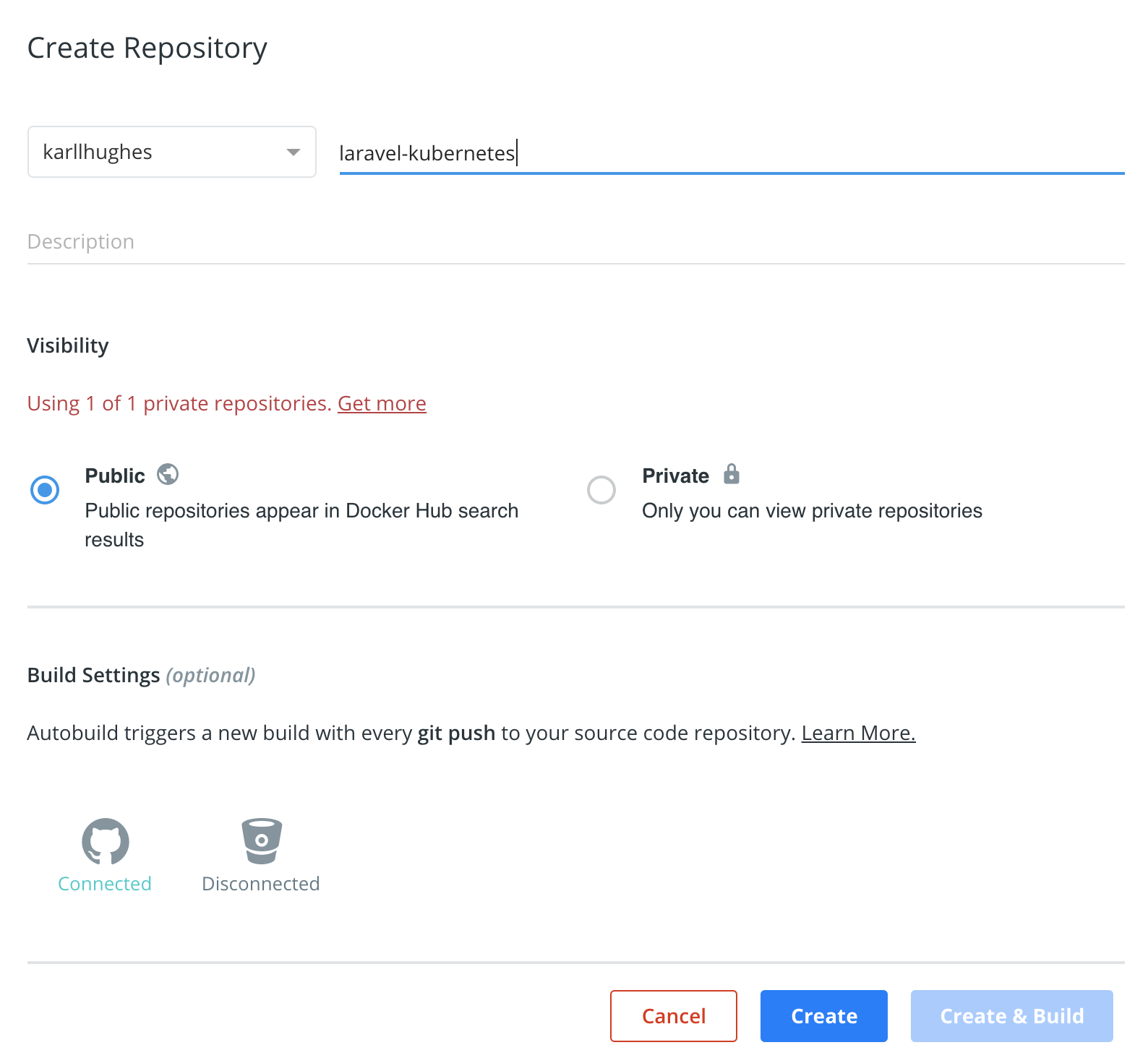Click 'Using 1 of 1 private repositories' text
Viewport: 1148px width, 1058px height.
179,403
